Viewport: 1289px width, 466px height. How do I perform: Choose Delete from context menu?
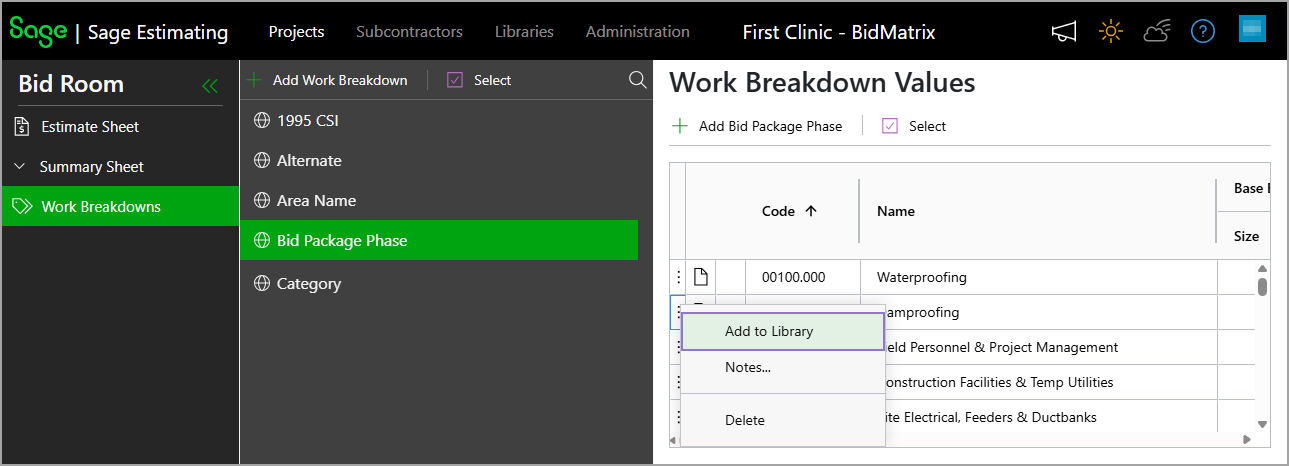(783, 420)
